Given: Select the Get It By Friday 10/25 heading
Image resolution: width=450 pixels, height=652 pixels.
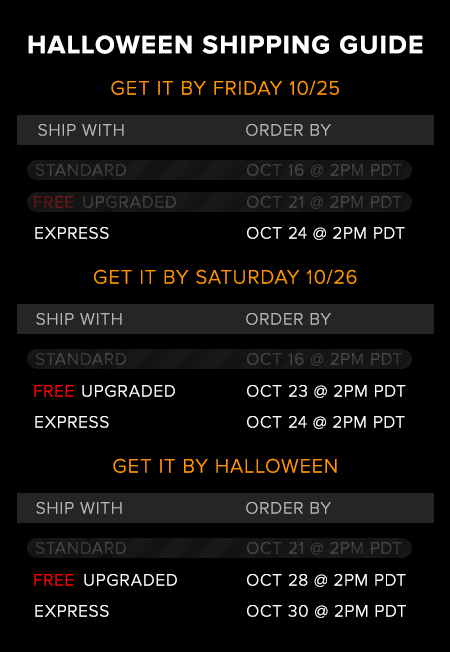Looking at the screenshot, I should click(x=225, y=88).
